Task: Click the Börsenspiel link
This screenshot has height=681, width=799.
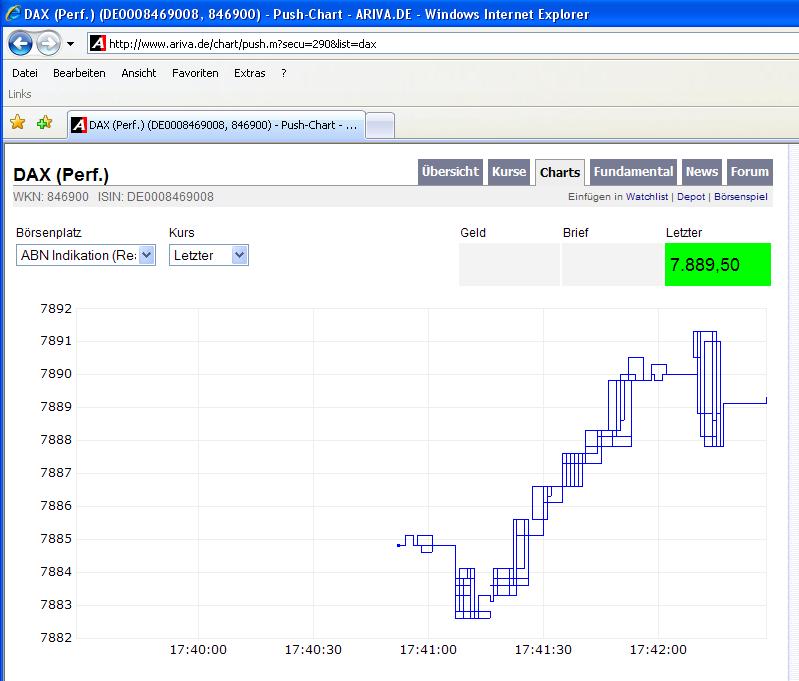Action: [740, 197]
